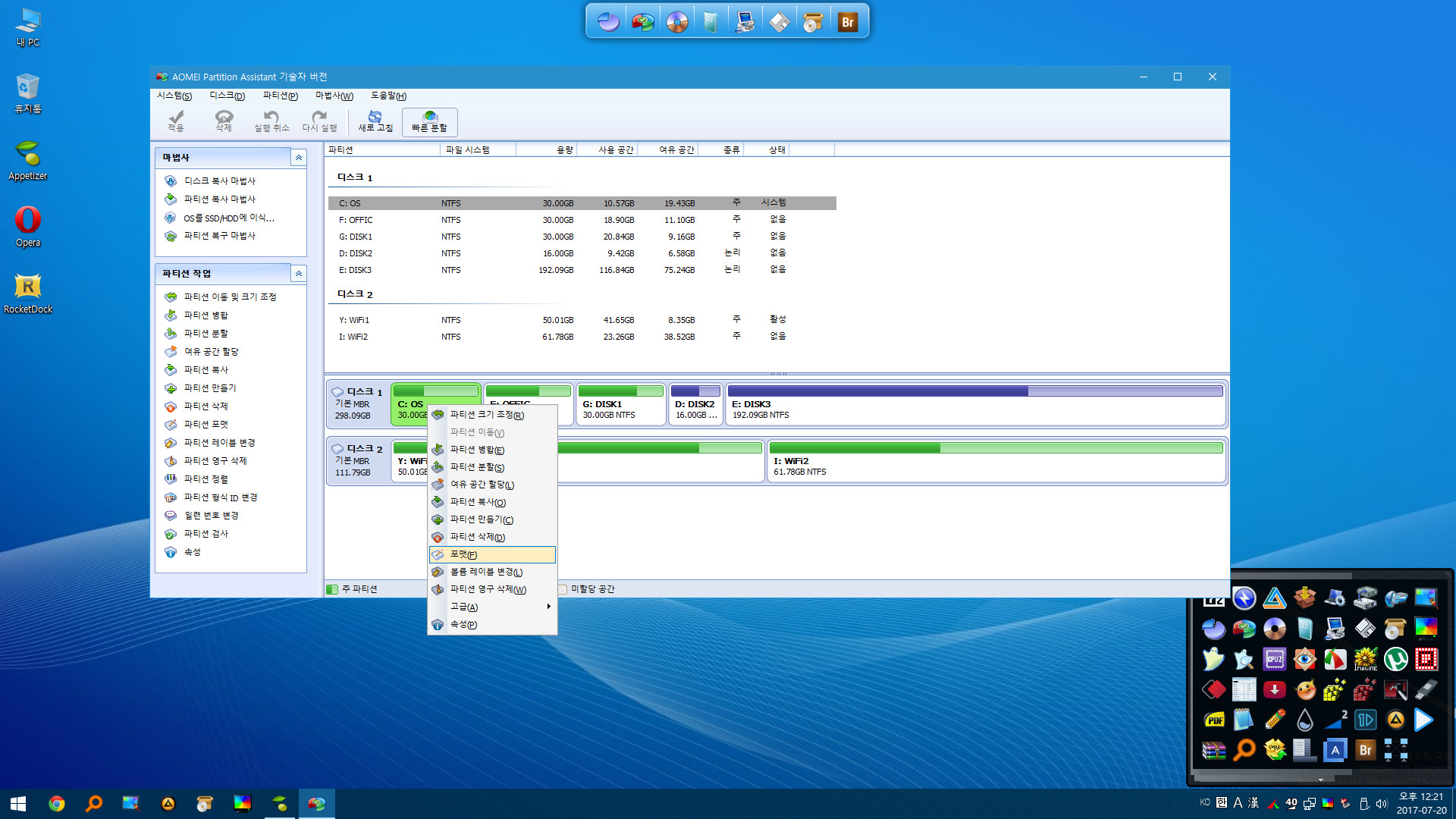
Task: Select the F: OFFIC partition row
Action: click(x=582, y=220)
